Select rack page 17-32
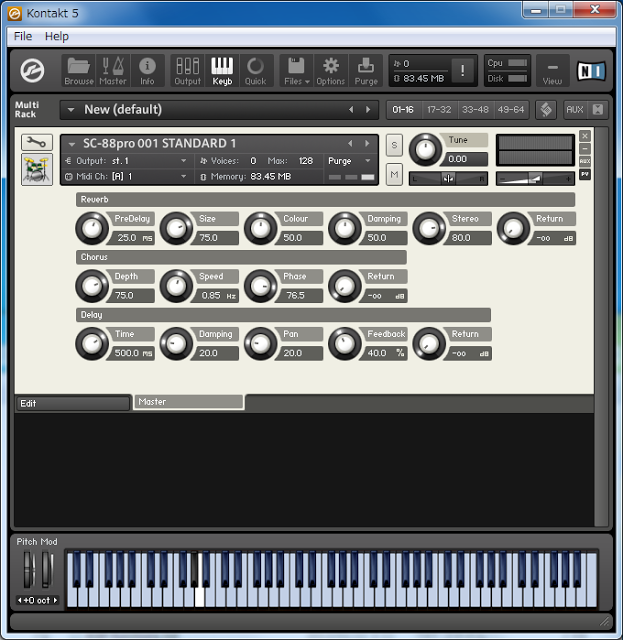The image size is (623, 640). 437,109
